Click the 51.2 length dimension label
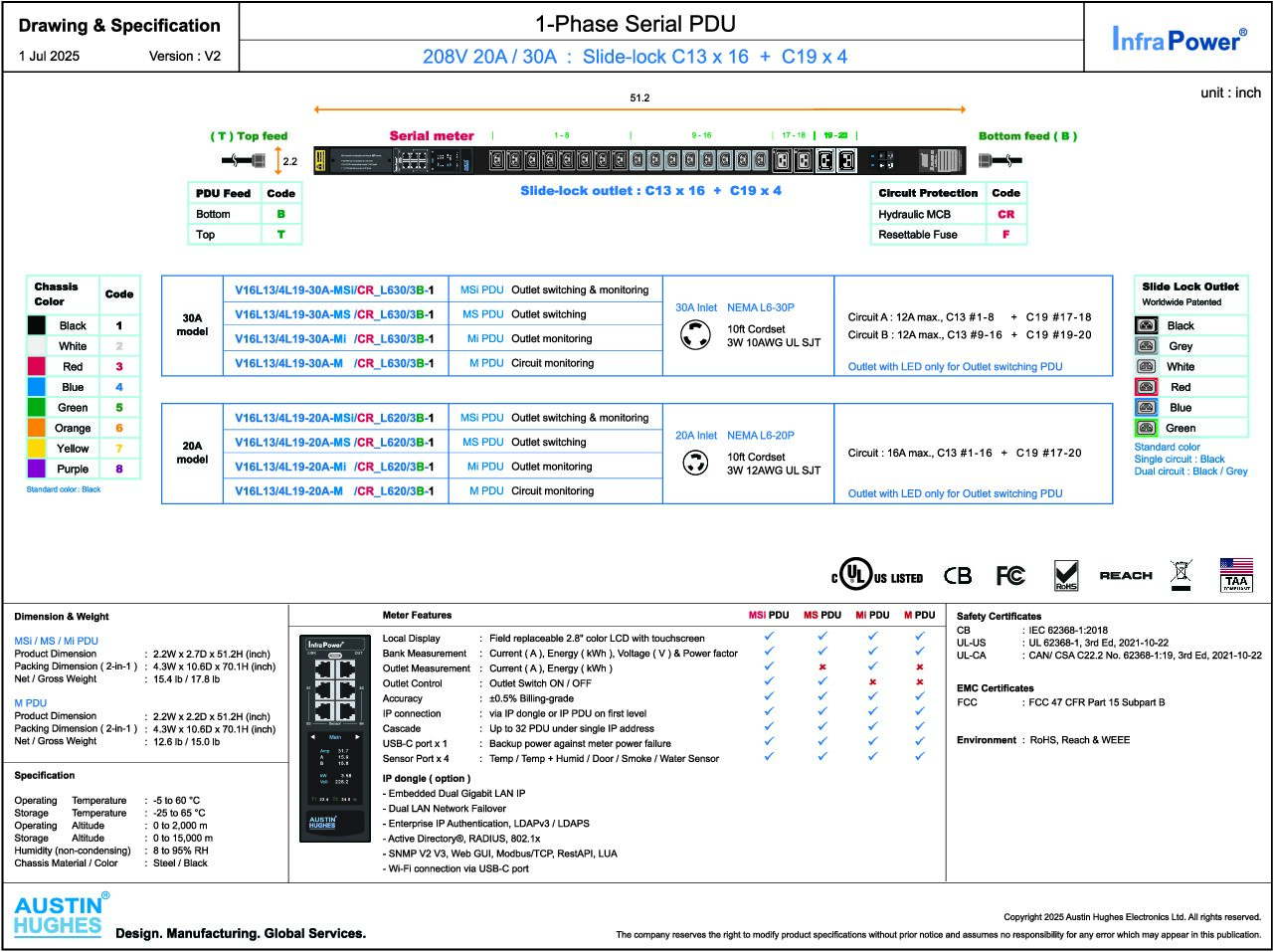This screenshot has width=1274, height=952. [x=639, y=97]
